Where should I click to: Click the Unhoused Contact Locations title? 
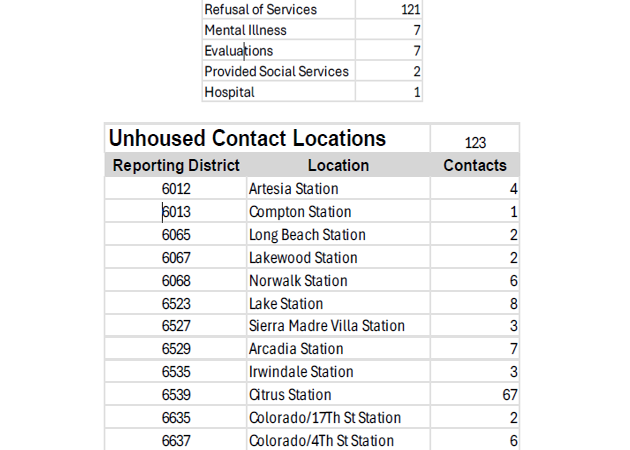pos(247,139)
